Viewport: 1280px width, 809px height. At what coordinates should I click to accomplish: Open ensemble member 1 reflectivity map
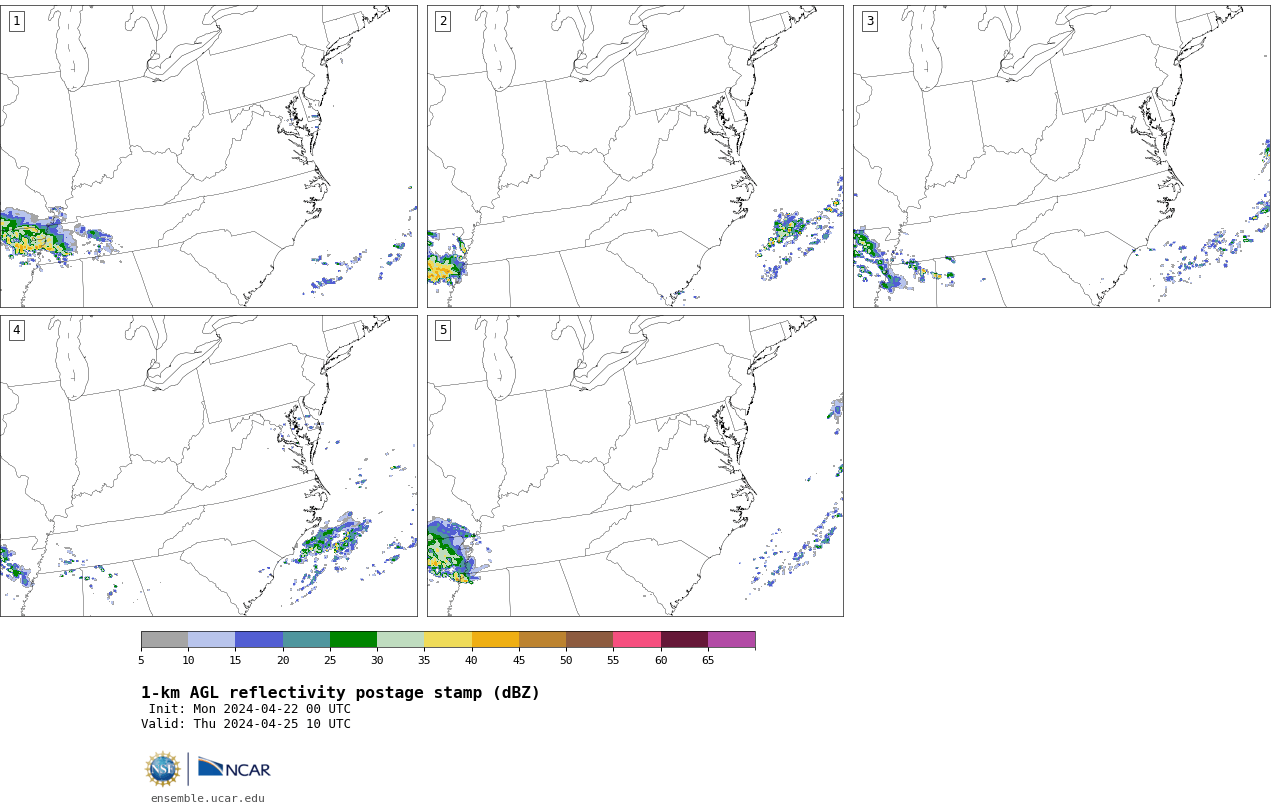coord(208,156)
